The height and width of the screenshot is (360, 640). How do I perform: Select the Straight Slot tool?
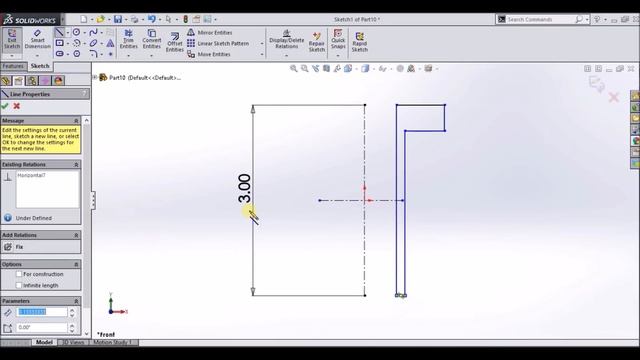60,54
